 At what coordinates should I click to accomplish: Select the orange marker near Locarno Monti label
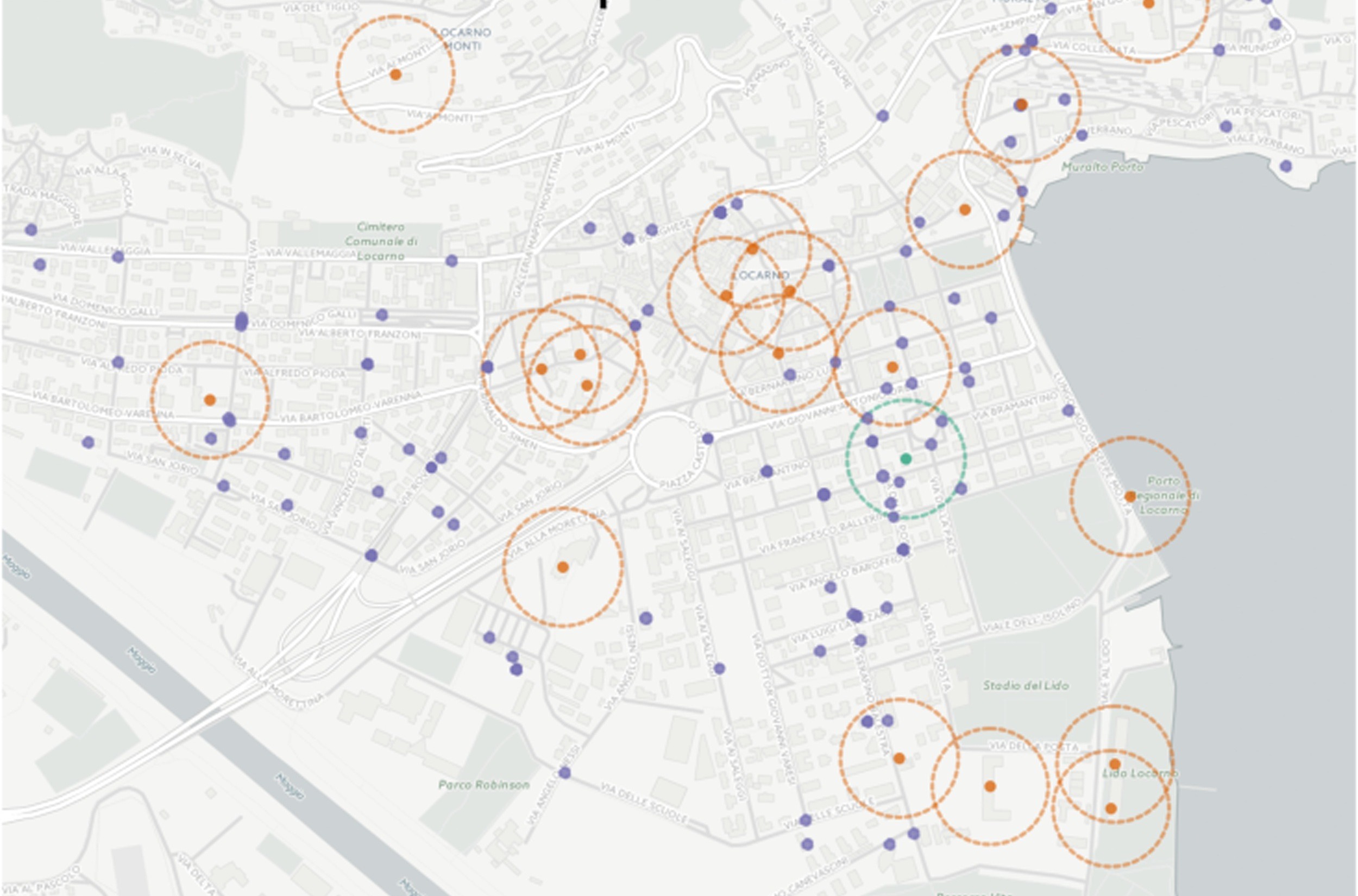point(395,74)
